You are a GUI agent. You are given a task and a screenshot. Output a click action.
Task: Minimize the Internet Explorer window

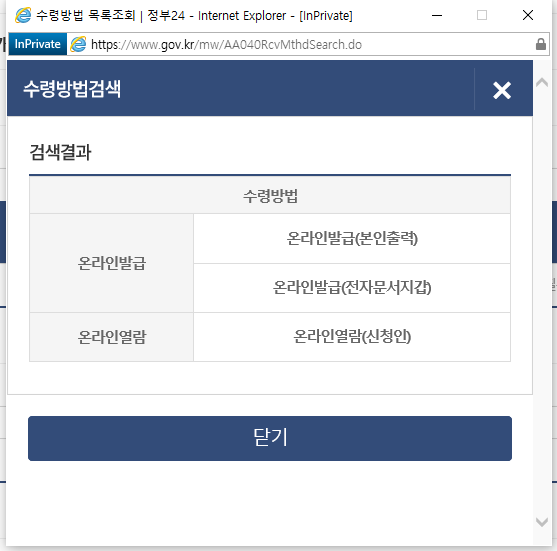[437, 15]
